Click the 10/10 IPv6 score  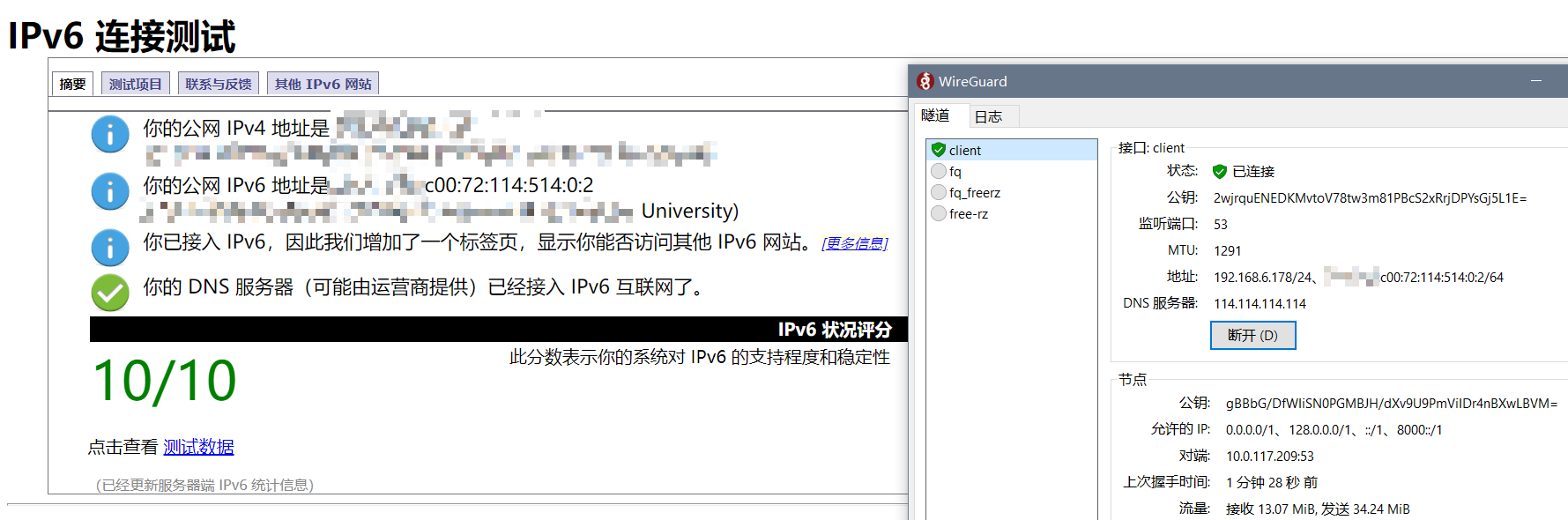[165, 382]
